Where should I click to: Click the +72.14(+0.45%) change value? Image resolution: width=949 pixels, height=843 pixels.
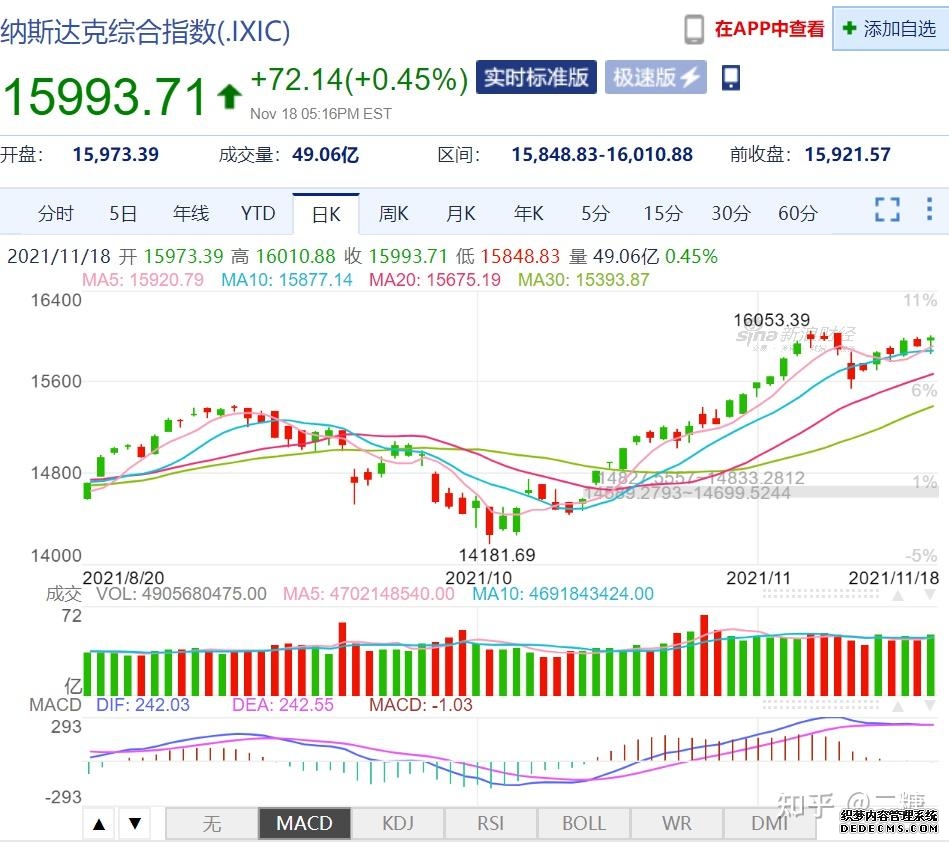click(360, 79)
